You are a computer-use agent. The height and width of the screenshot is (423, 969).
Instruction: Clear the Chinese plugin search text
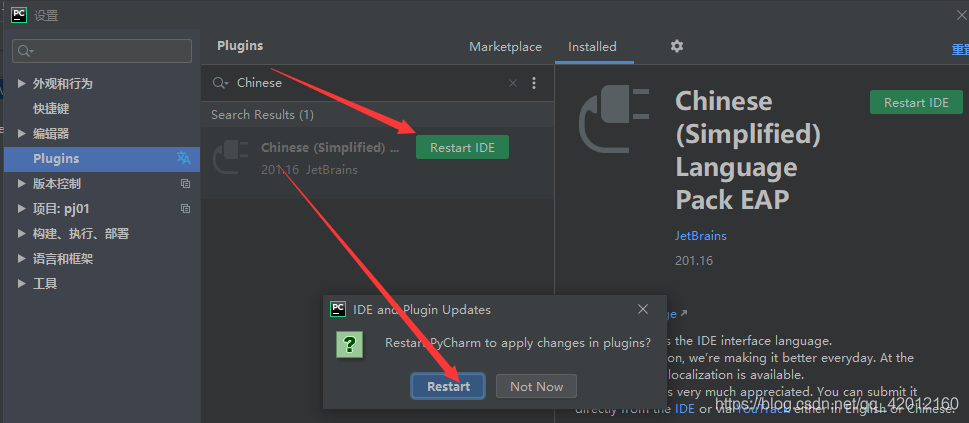click(512, 83)
